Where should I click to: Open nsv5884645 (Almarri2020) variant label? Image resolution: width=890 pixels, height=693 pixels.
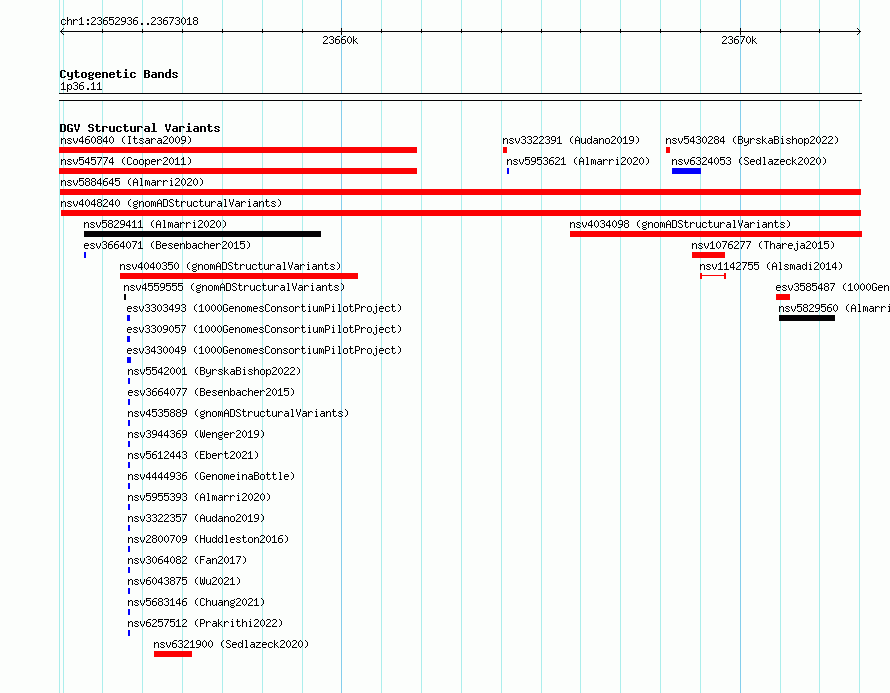(132, 182)
